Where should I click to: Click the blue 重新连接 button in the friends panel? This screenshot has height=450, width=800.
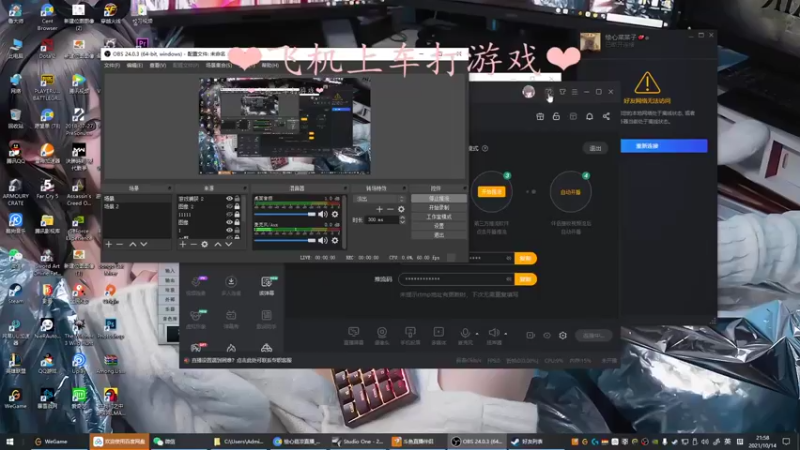tap(664, 146)
